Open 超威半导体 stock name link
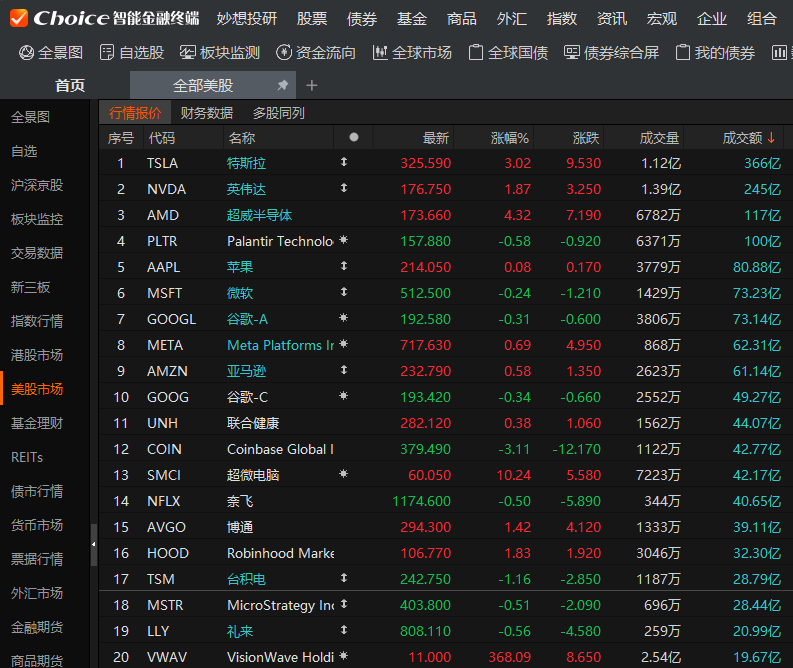This screenshot has height=668, width=793. [x=259, y=215]
